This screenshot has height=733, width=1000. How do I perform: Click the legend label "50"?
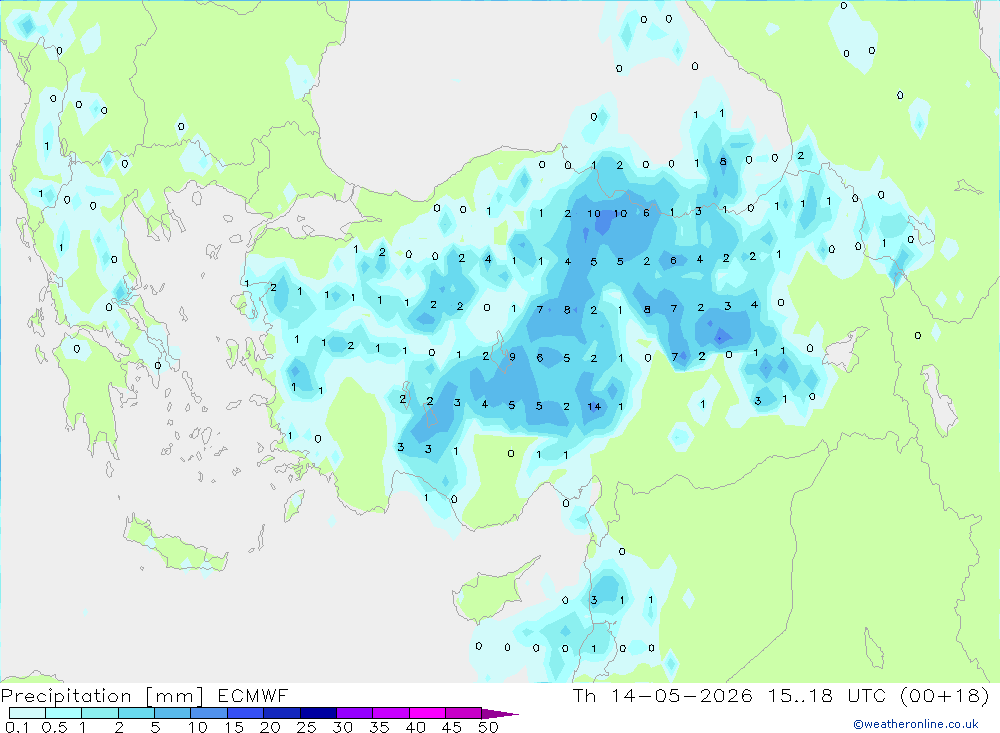488,727
